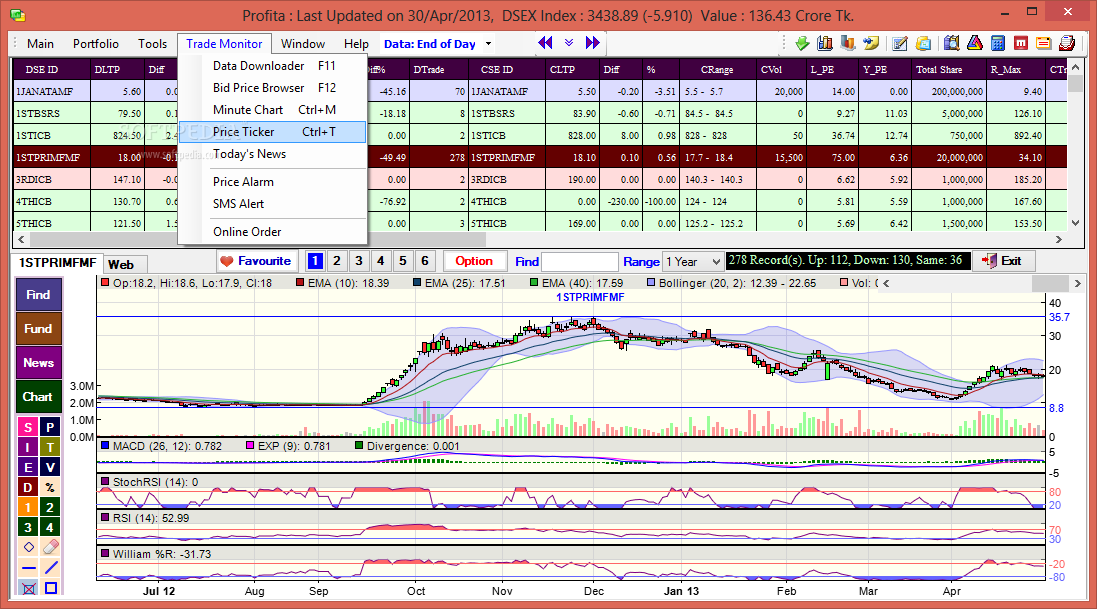Click the brown Fund side button
This screenshot has height=609, width=1097.
[38, 328]
